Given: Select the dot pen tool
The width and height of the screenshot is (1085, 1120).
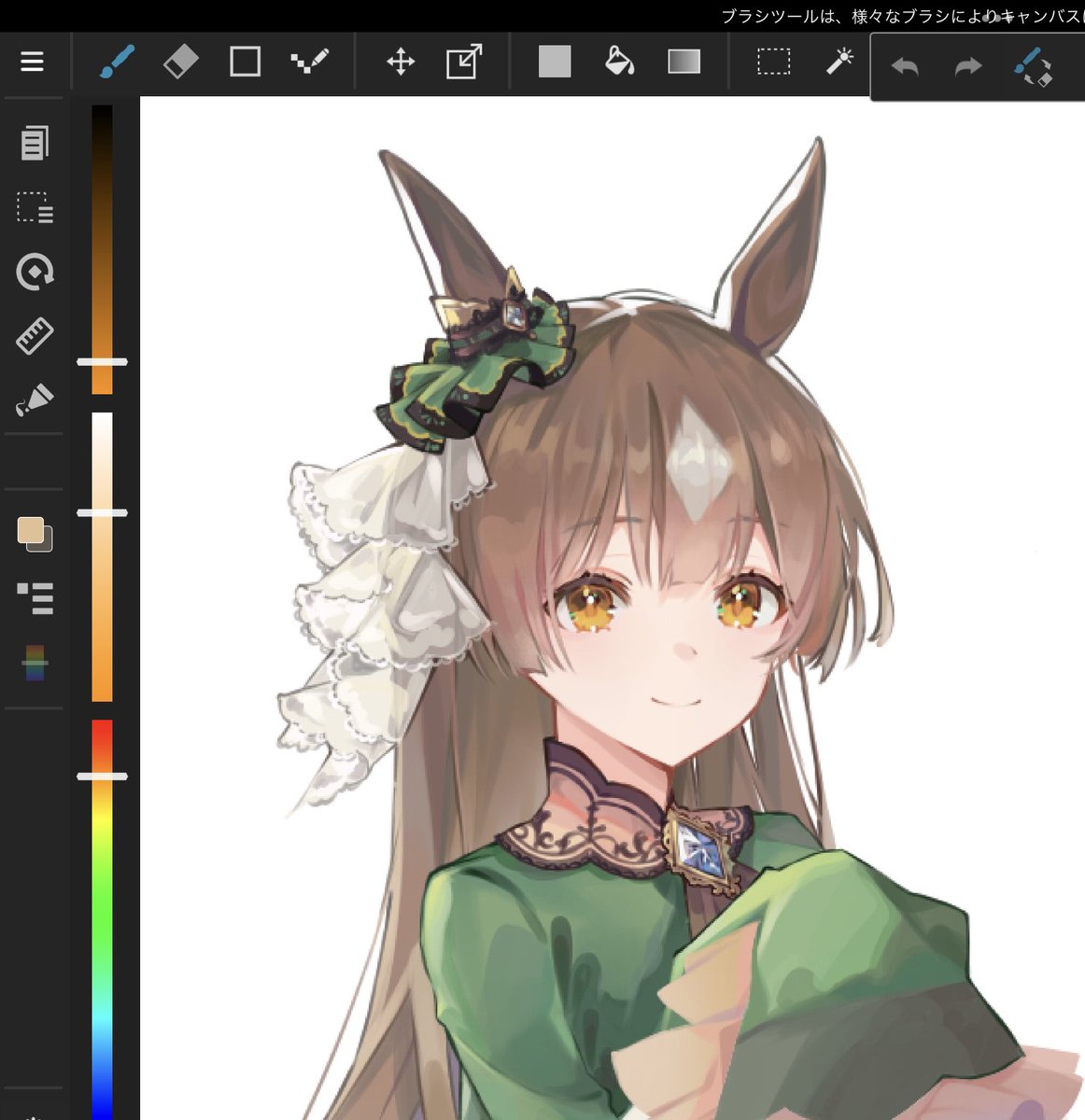Looking at the screenshot, I should (x=309, y=63).
